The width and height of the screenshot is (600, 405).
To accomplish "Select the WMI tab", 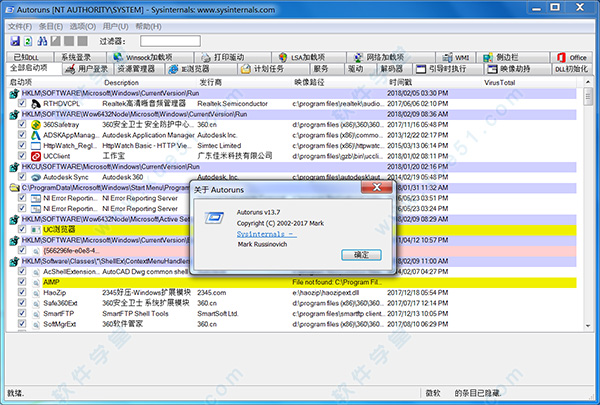I will click(x=455, y=57).
